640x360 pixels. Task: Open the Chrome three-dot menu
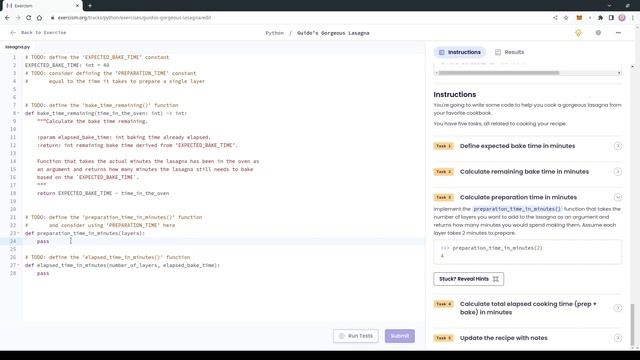(x=633, y=18)
